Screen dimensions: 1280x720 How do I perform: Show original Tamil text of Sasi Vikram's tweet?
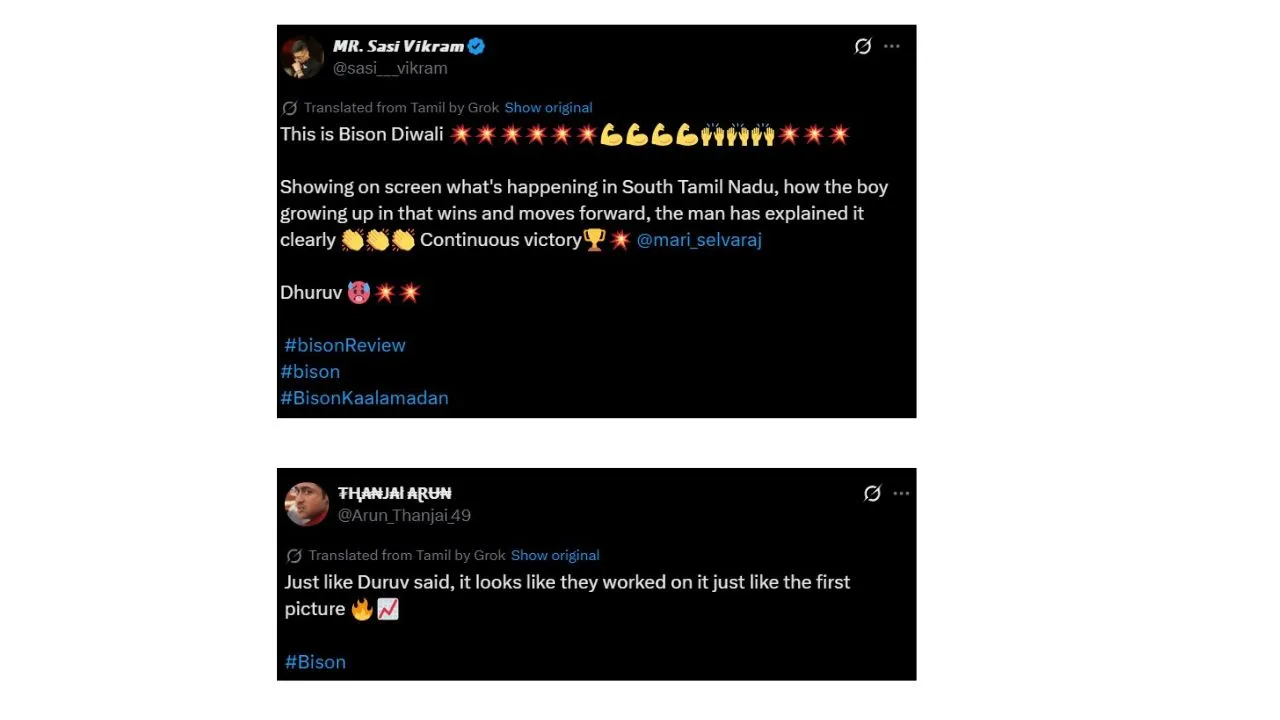click(548, 108)
